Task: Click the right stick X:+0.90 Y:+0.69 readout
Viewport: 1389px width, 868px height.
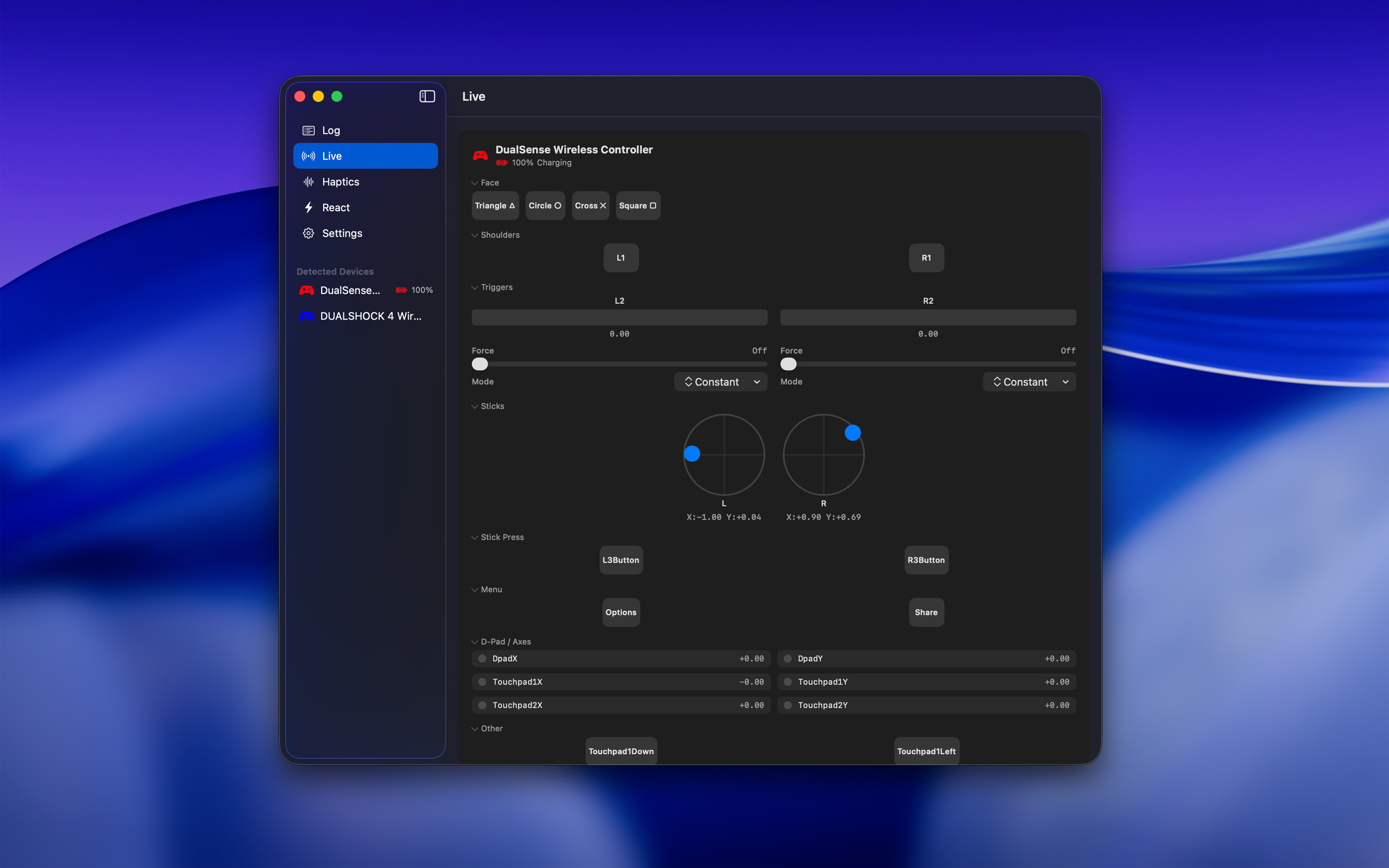Action: pos(824,517)
